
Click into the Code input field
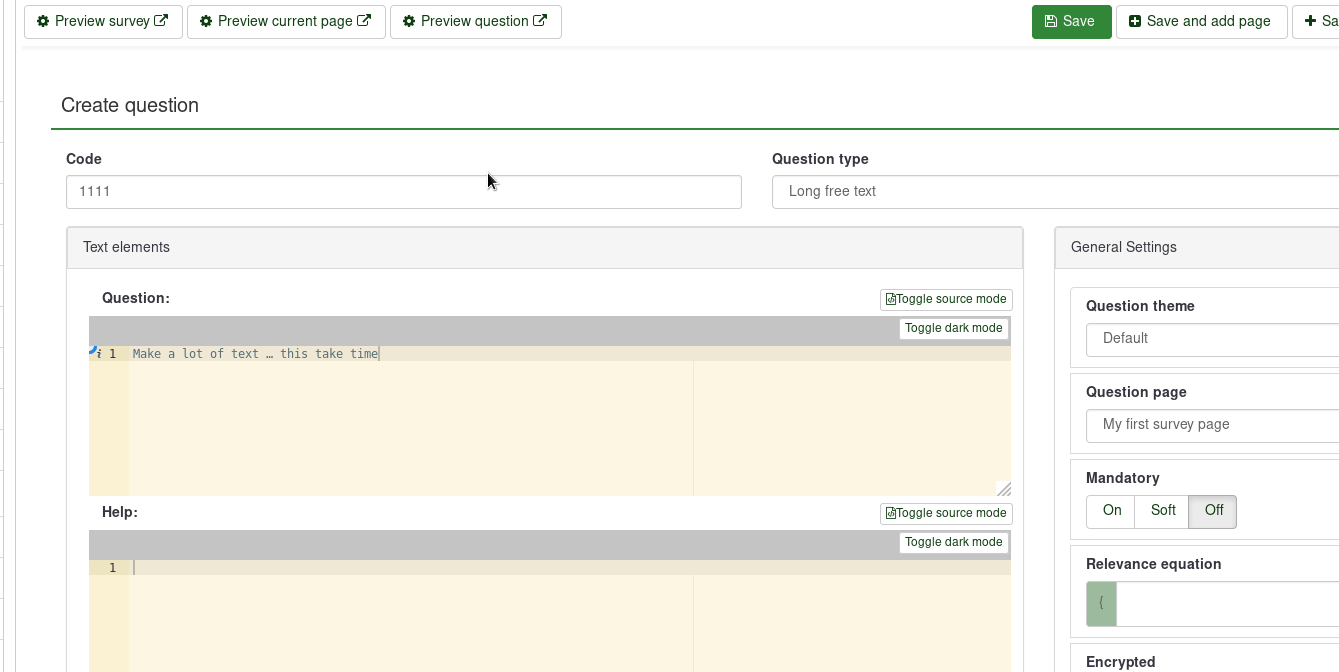coord(404,192)
